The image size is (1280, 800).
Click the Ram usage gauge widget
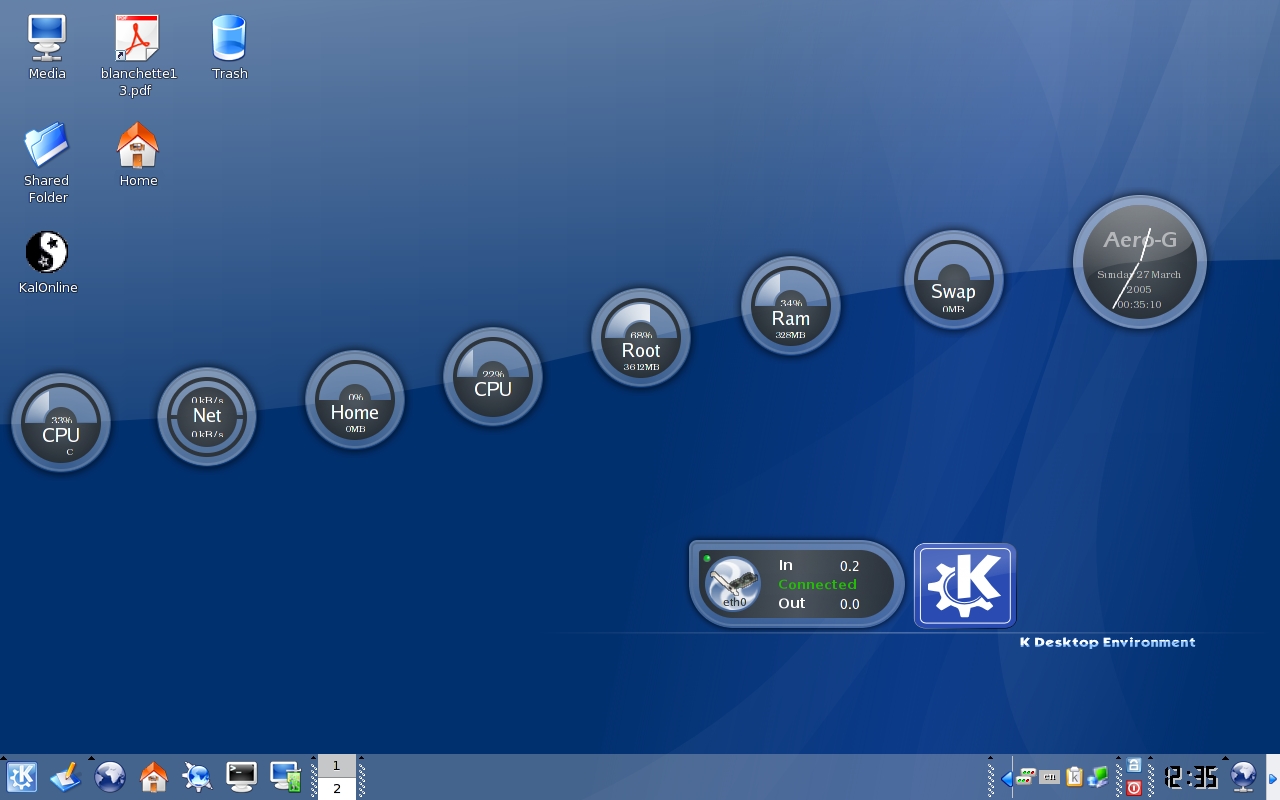point(791,305)
